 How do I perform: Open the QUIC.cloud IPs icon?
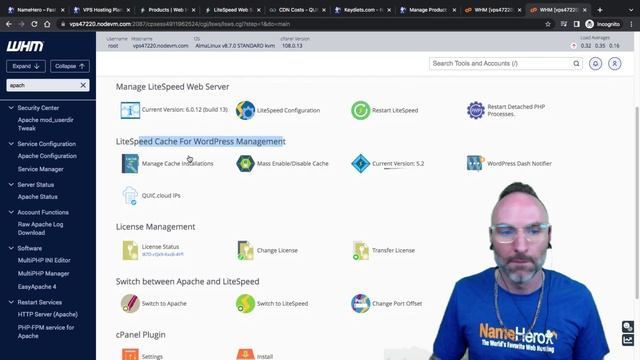pos(130,196)
